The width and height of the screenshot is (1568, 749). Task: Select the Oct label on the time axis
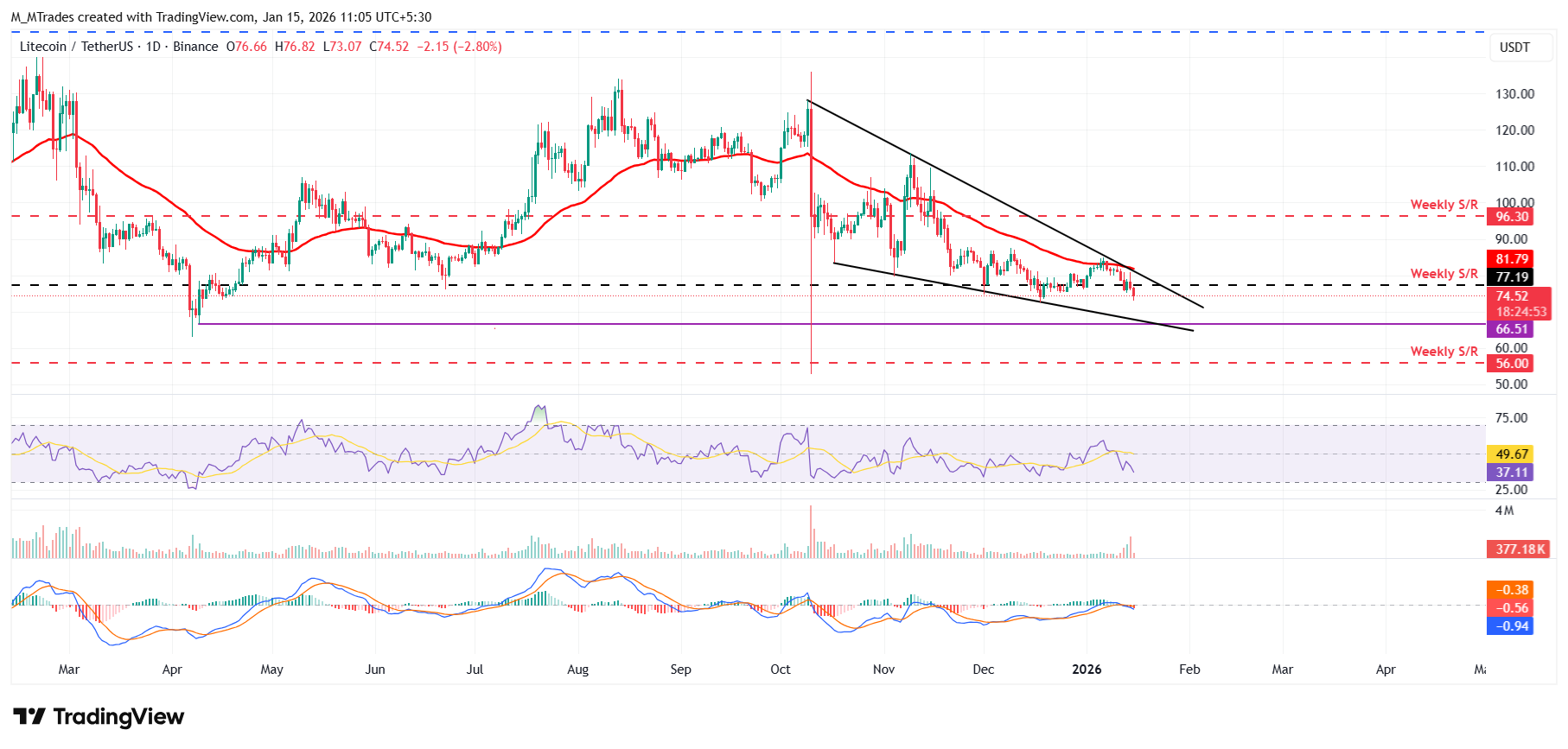pos(780,670)
